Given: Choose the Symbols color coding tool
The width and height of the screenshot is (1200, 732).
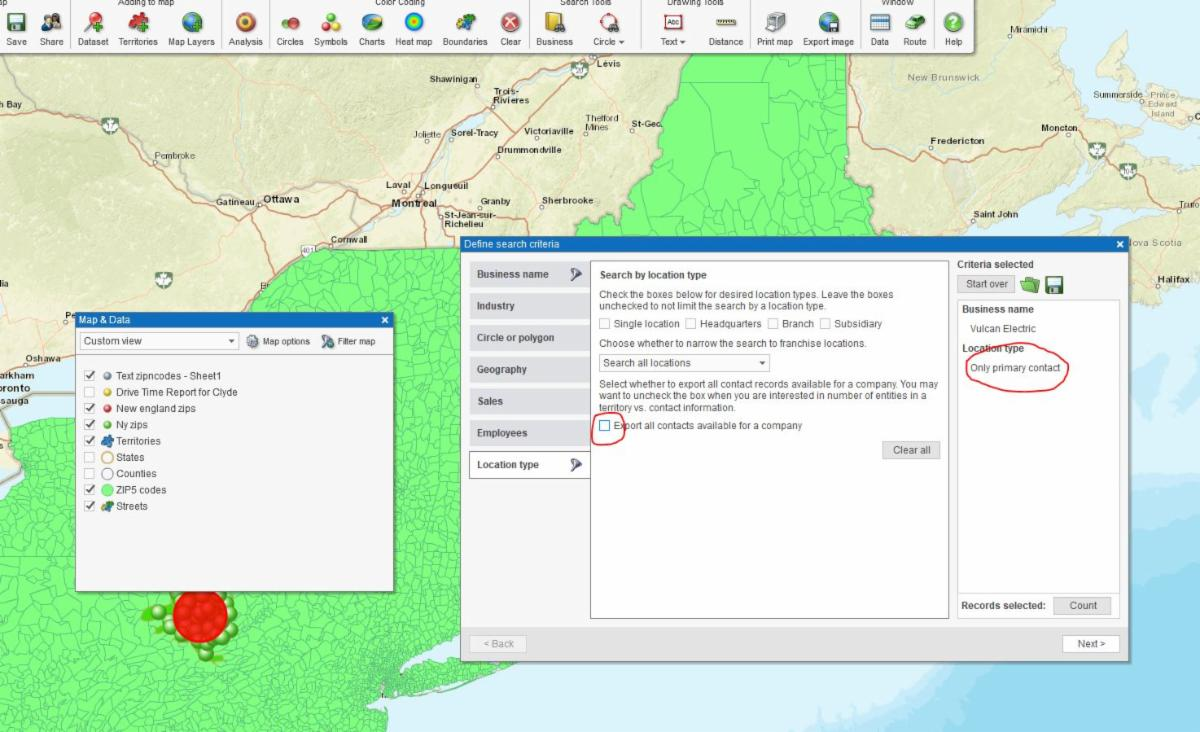Looking at the screenshot, I should 331,28.
